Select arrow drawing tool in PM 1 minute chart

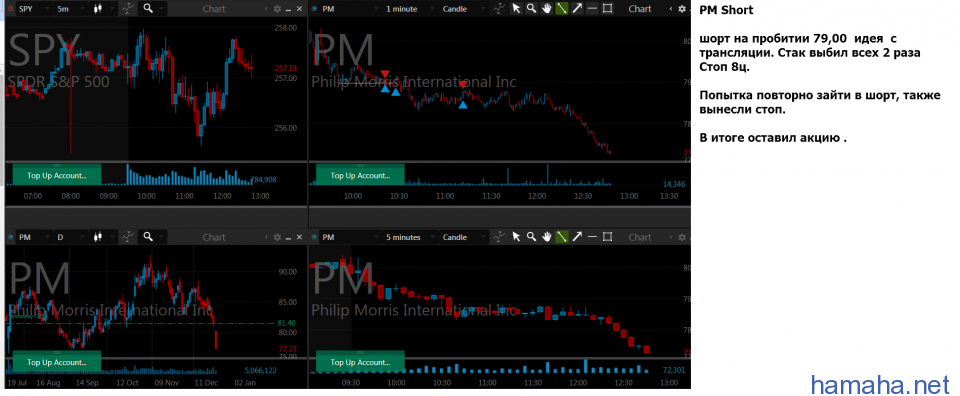click(577, 9)
